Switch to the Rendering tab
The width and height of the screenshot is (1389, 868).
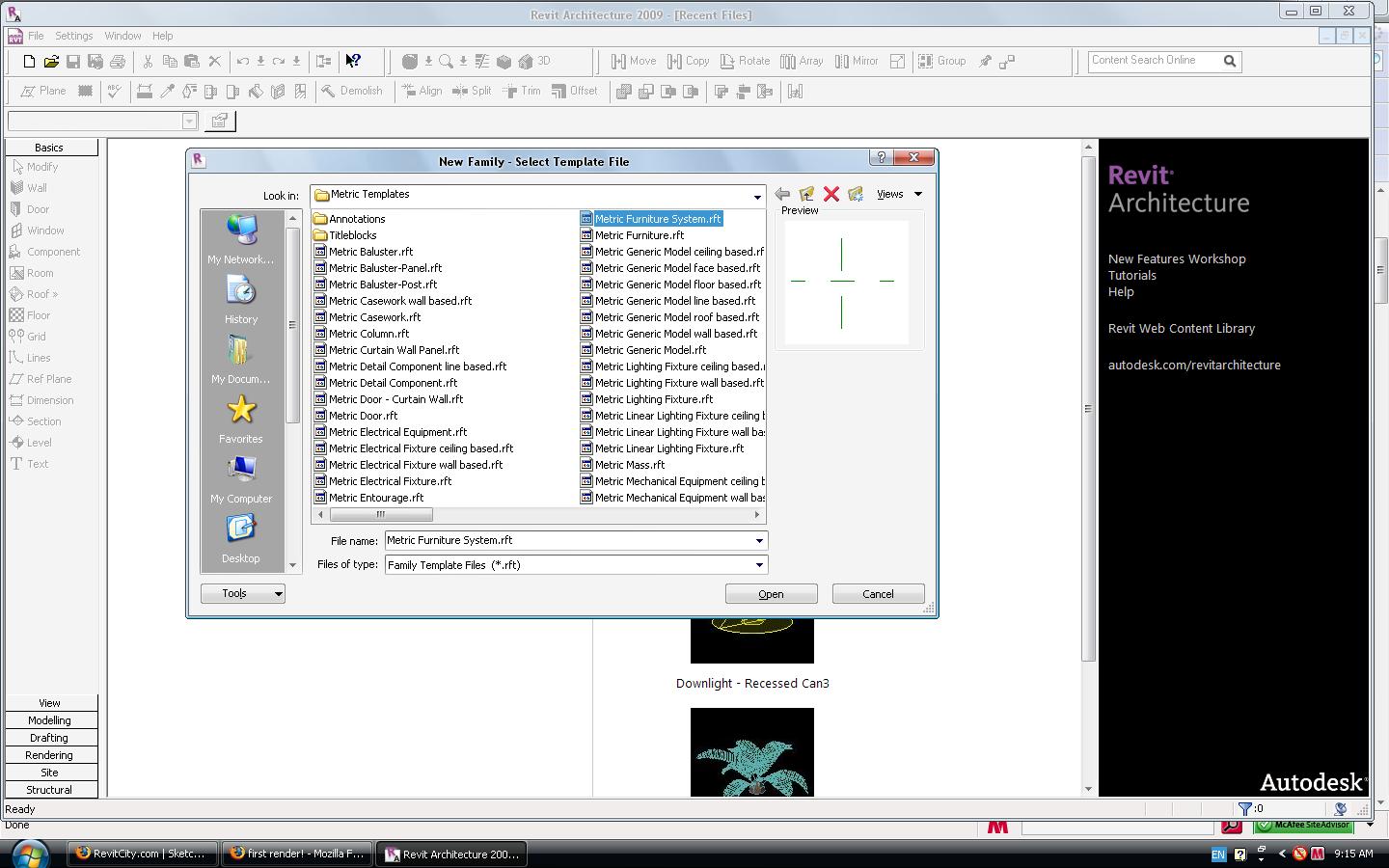pyautogui.click(x=49, y=755)
